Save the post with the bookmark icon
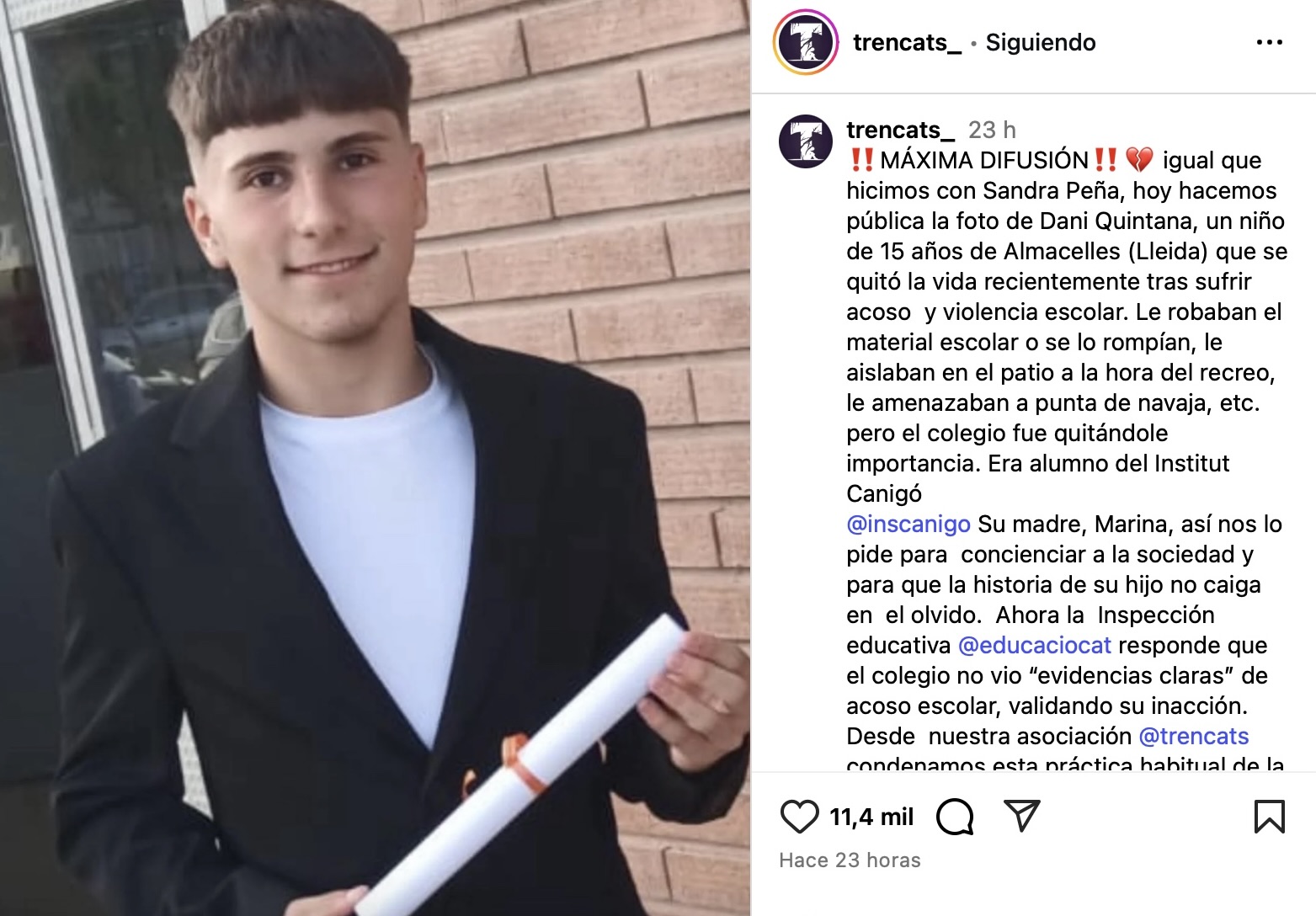This screenshot has height=916, width=1316. coord(1269,817)
